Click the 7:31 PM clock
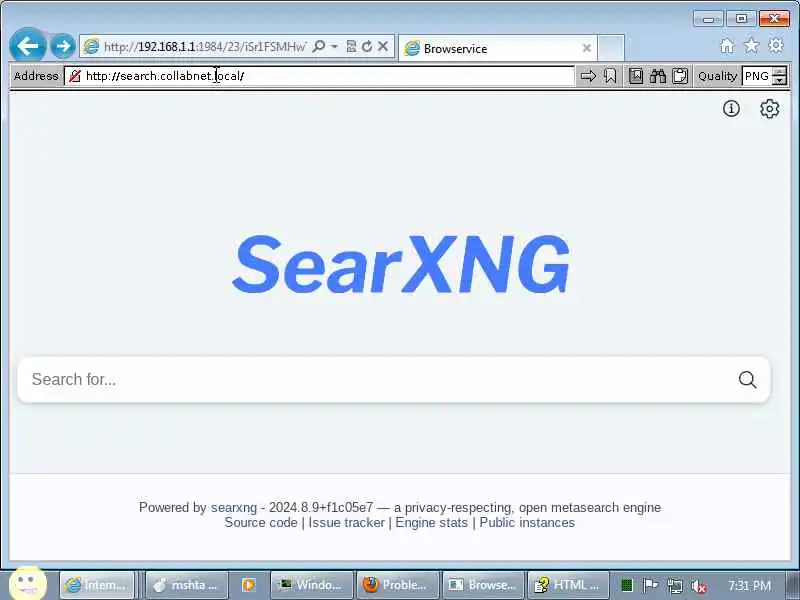The image size is (800, 600). 749,585
